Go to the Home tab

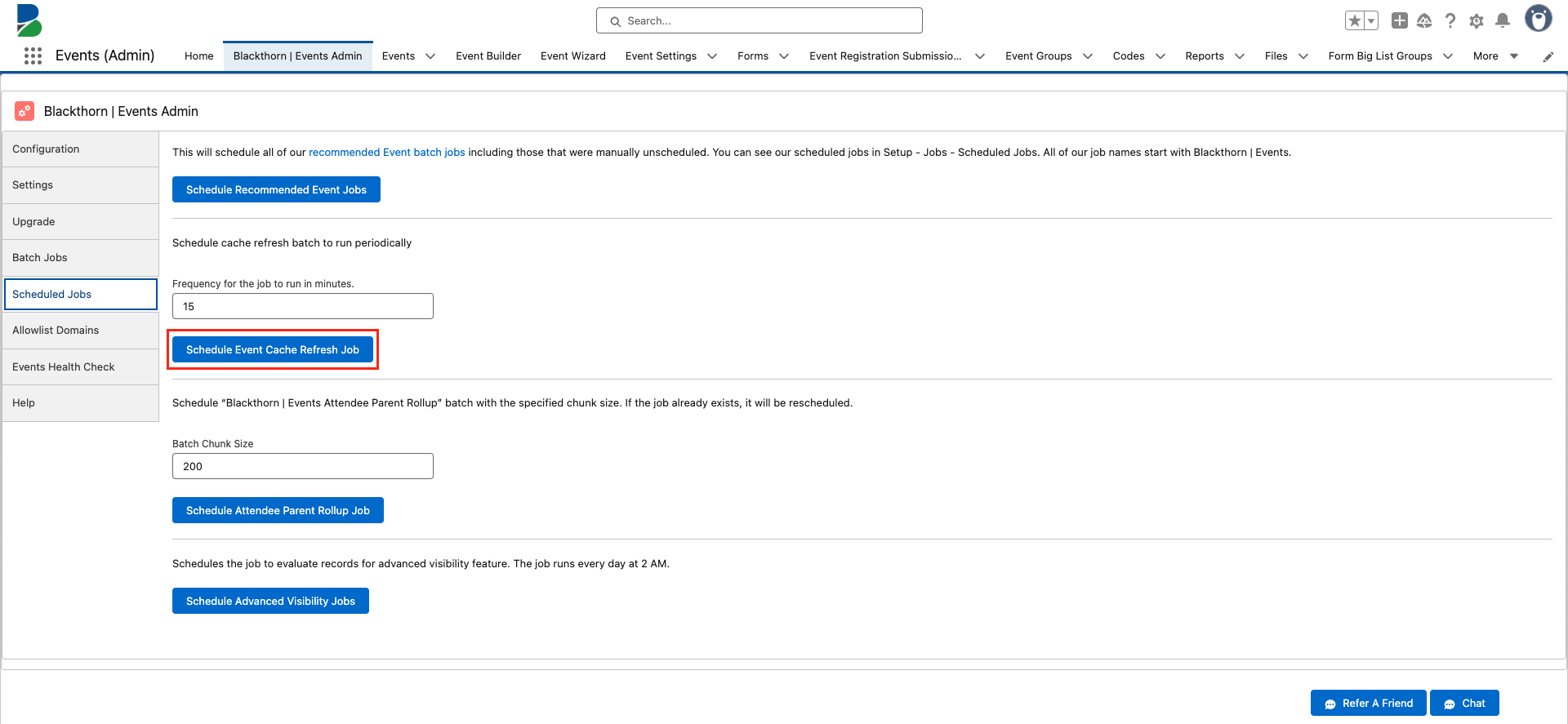(198, 56)
